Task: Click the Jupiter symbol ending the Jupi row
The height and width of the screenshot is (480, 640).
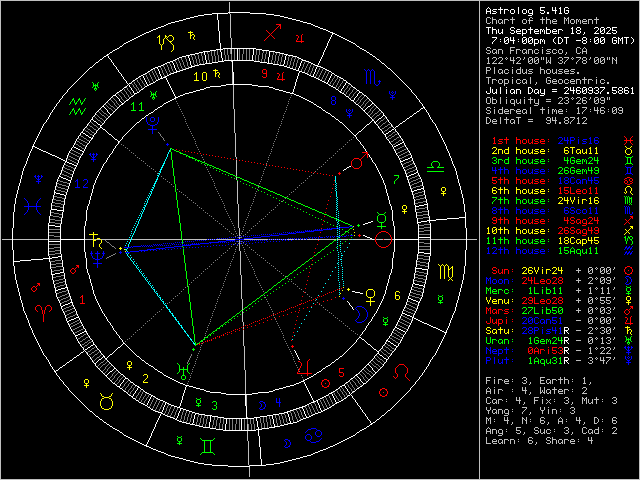Action: pyautogui.click(x=629, y=321)
